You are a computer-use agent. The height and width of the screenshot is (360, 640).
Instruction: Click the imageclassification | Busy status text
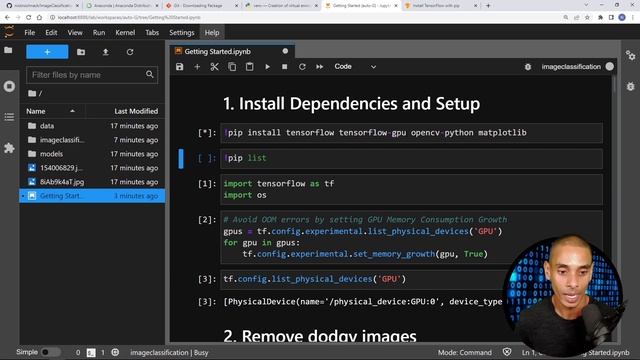coord(169,352)
